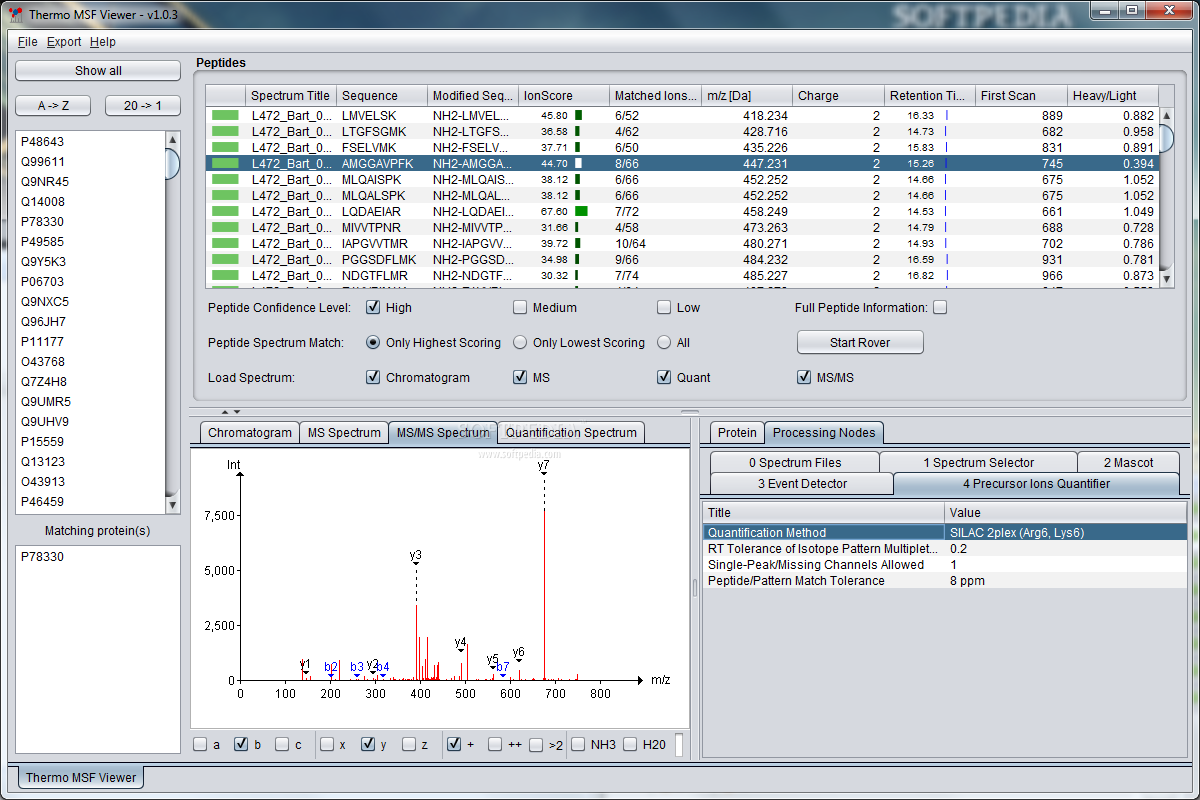This screenshot has width=1200, height=800.
Task: Toggle the >2 charge checkbox
Action: 536,744
